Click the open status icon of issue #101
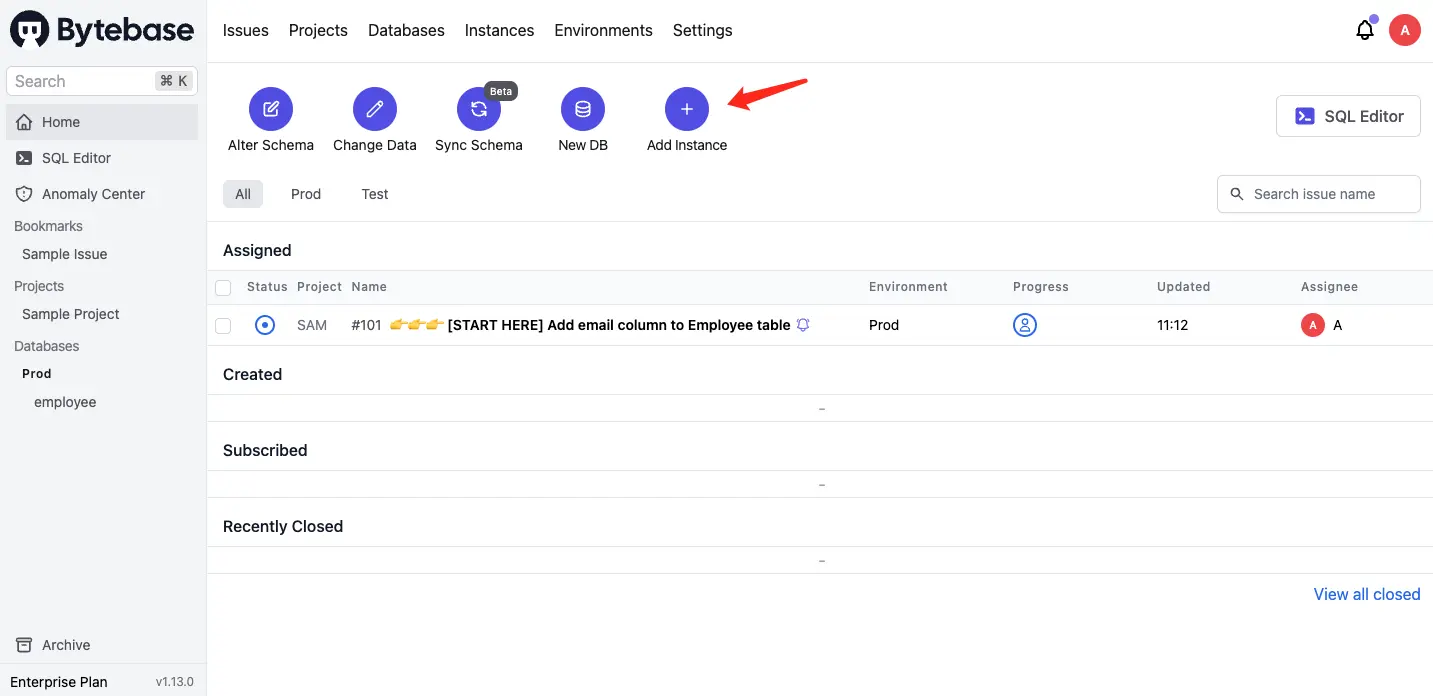This screenshot has height=696, width=1433. 265,325
